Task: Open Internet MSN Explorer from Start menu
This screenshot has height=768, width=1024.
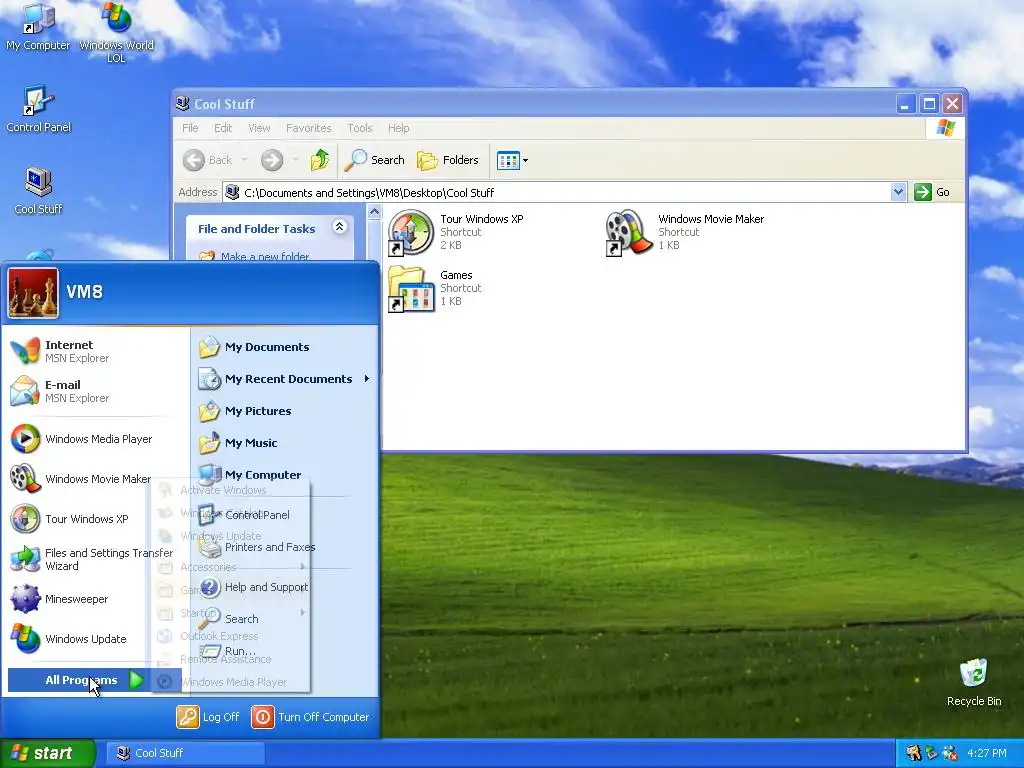Action: [x=95, y=351]
